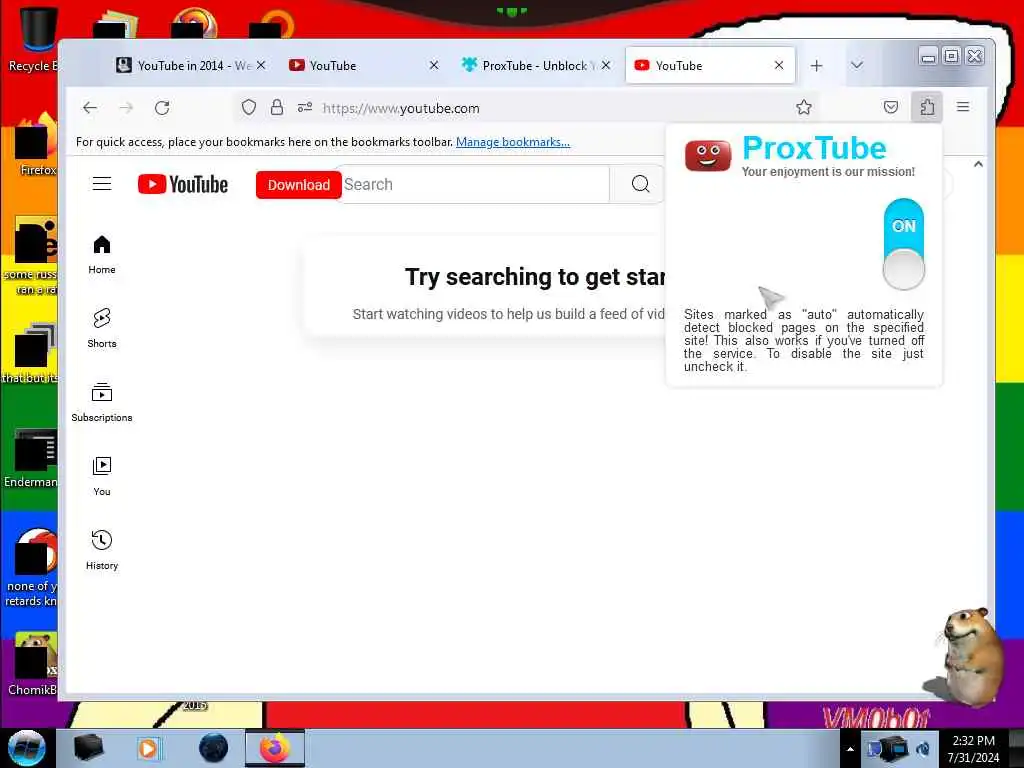Open the site permissions icon in address bar
The width and height of the screenshot is (1024, 768).
pyautogui.click(x=305, y=107)
